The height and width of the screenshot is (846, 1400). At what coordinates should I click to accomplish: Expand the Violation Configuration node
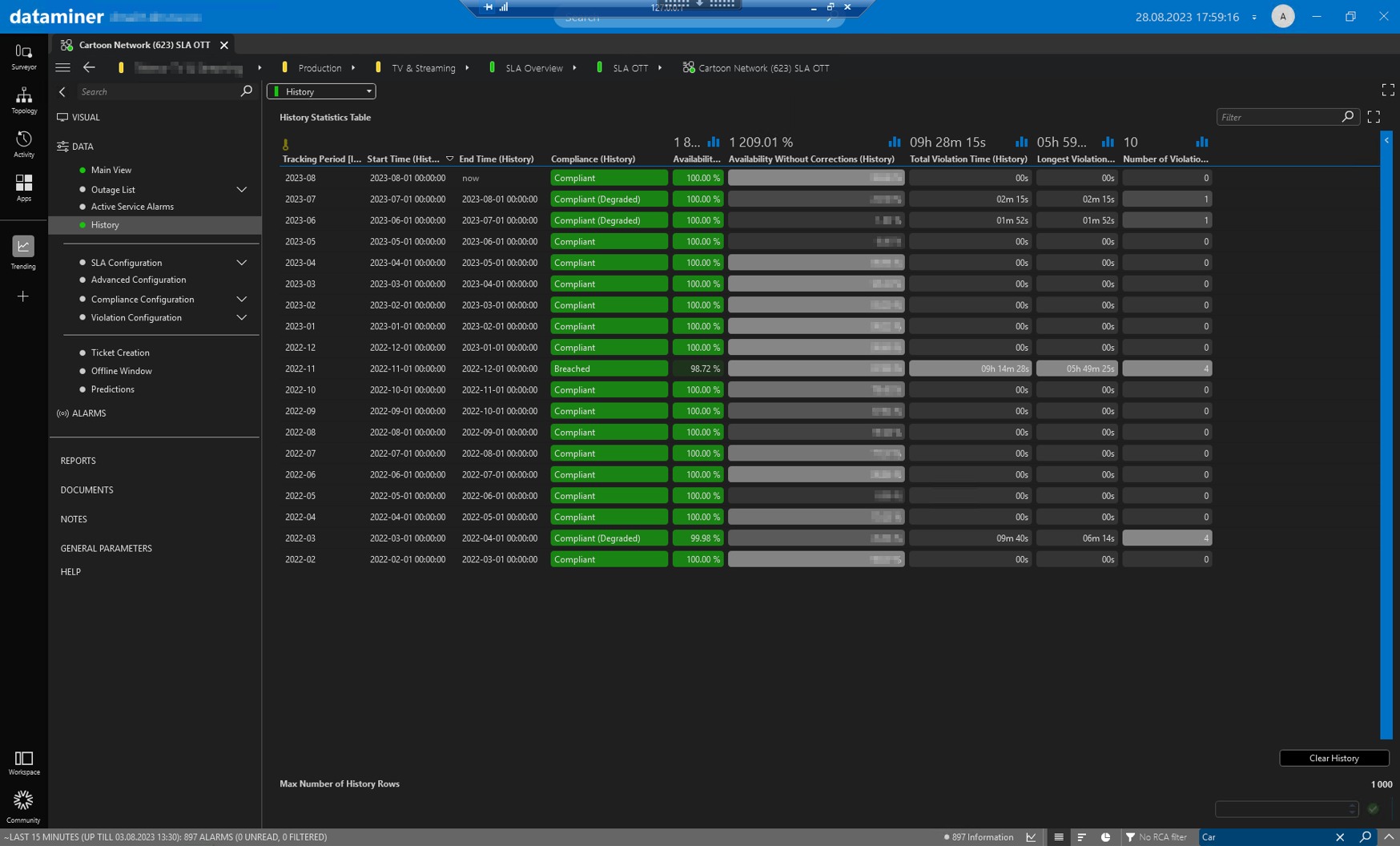tap(242, 318)
